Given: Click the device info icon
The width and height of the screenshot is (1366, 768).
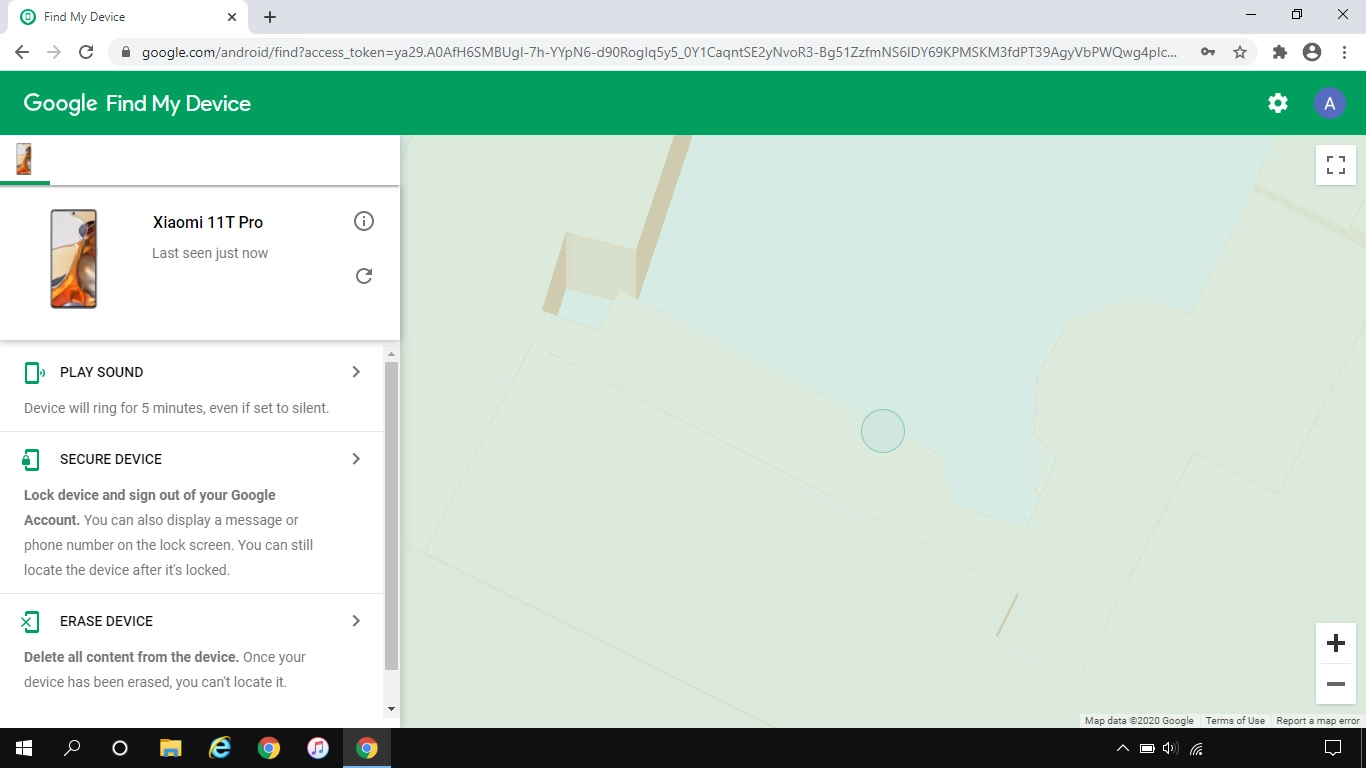Looking at the screenshot, I should click(x=364, y=221).
